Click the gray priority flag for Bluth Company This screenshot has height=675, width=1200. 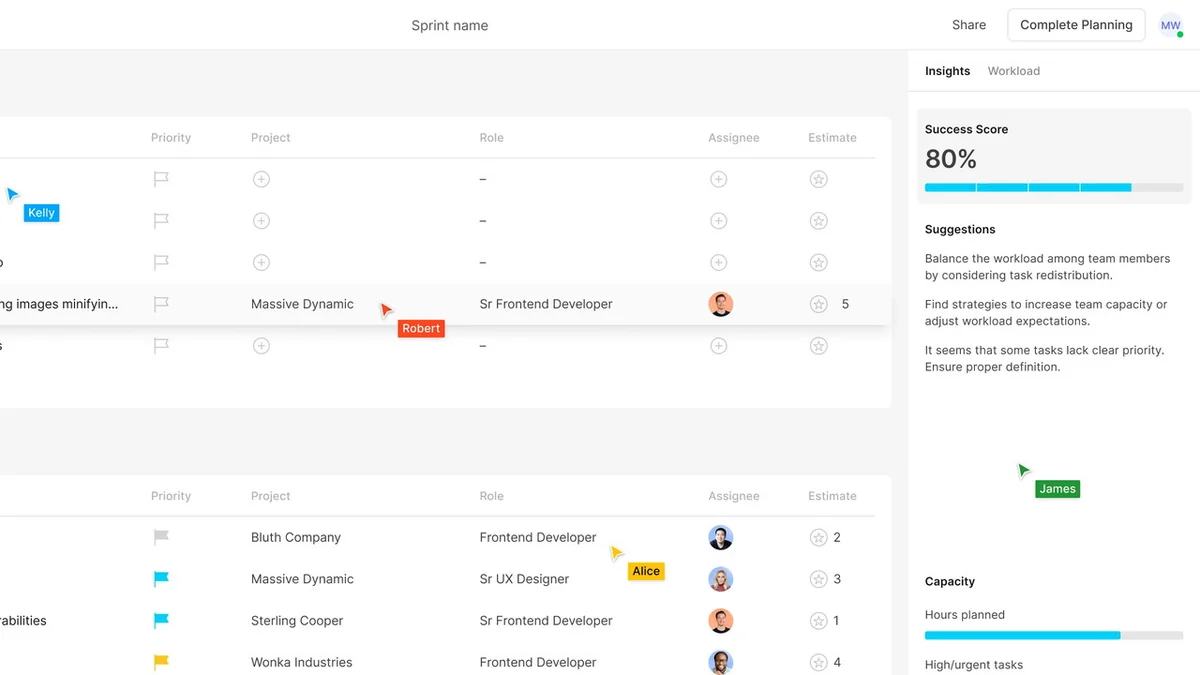point(161,537)
